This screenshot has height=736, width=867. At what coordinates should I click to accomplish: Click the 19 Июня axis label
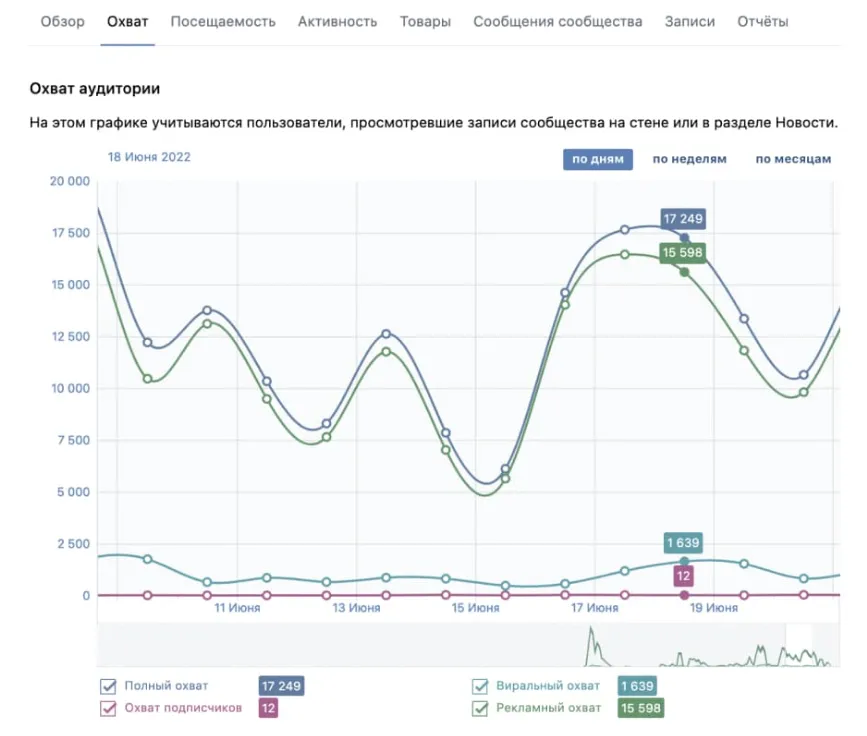714,608
